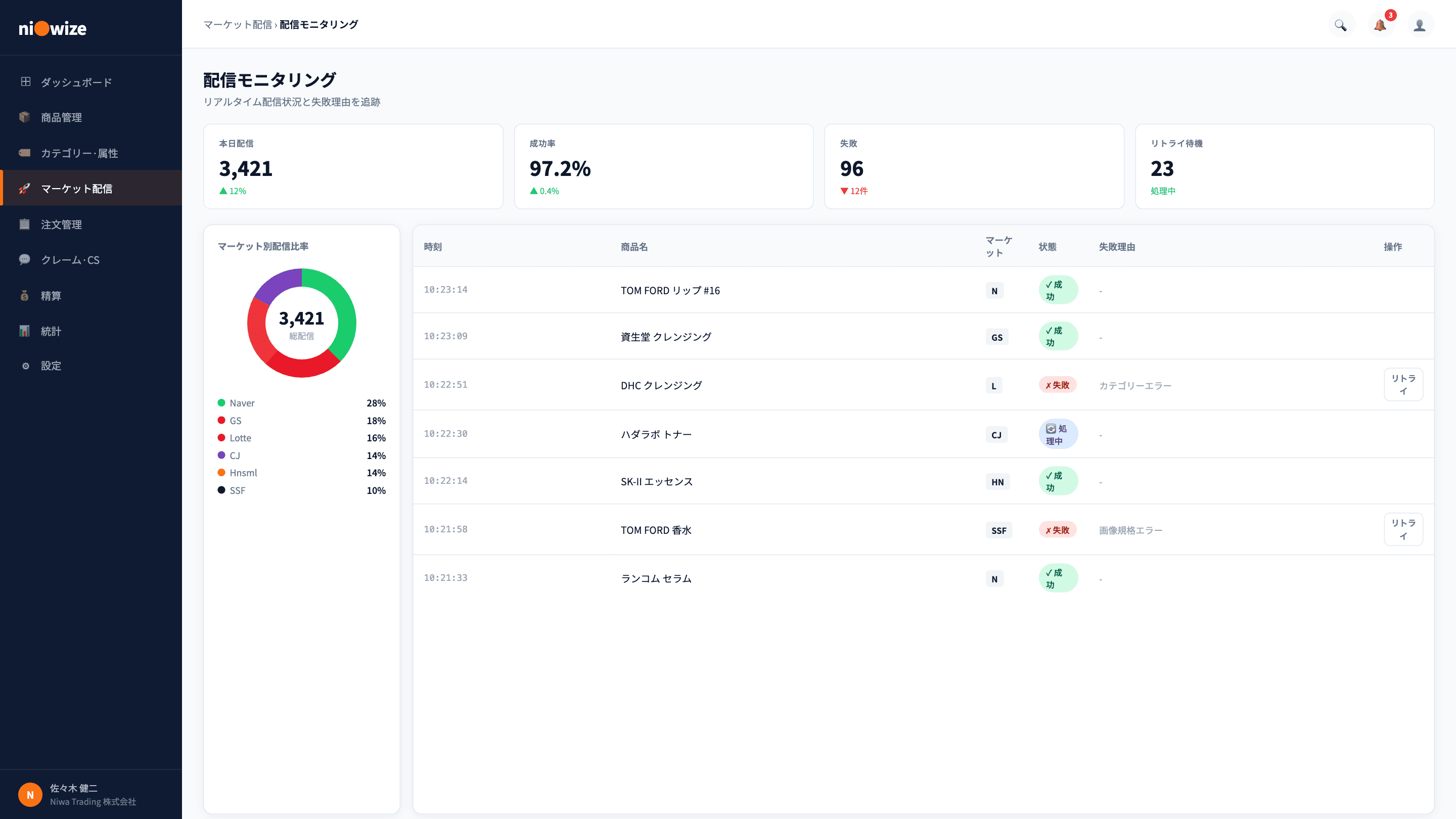The width and height of the screenshot is (1456, 819).
Task: Open notifications bell with 3 badge
Action: pos(1380,25)
